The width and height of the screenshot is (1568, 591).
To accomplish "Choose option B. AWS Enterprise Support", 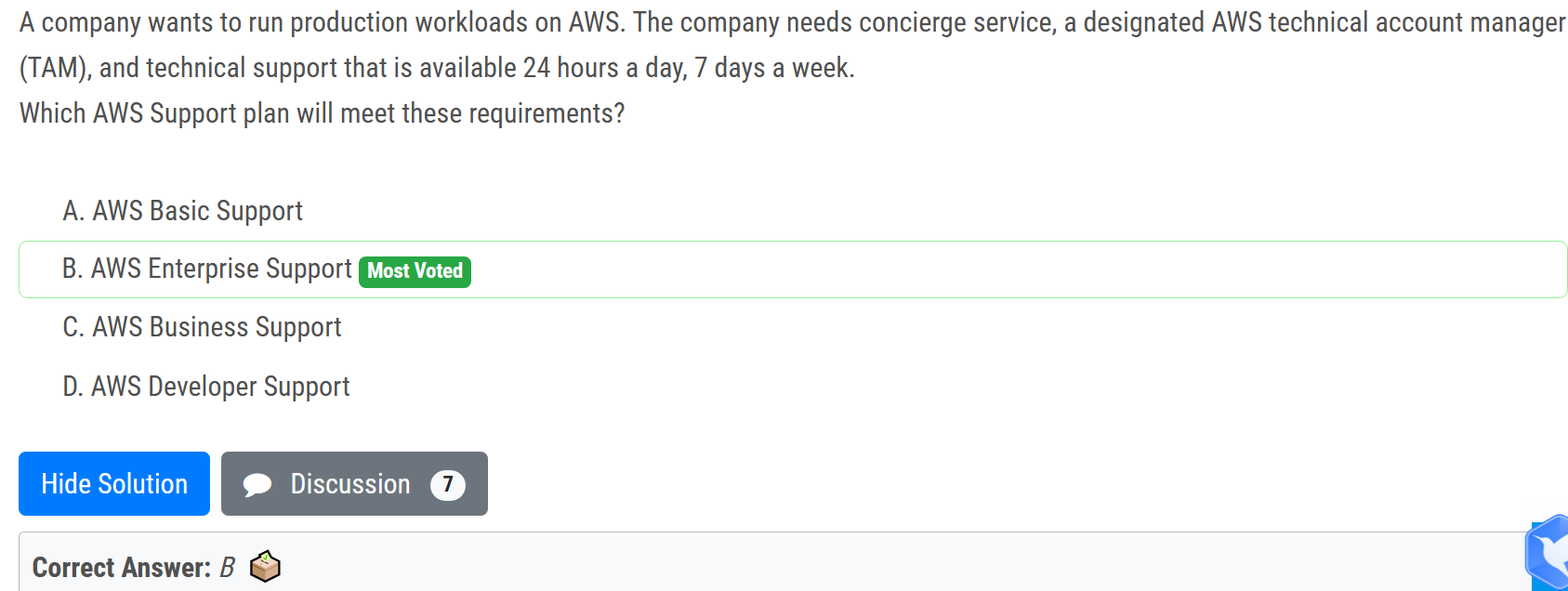I will click(206, 269).
